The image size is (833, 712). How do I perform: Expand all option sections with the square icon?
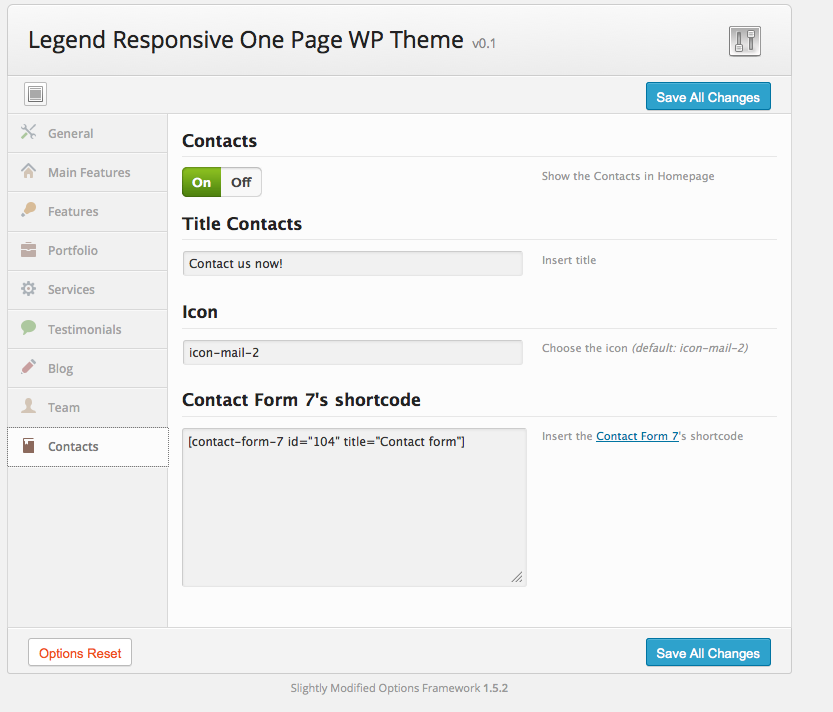click(36, 95)
